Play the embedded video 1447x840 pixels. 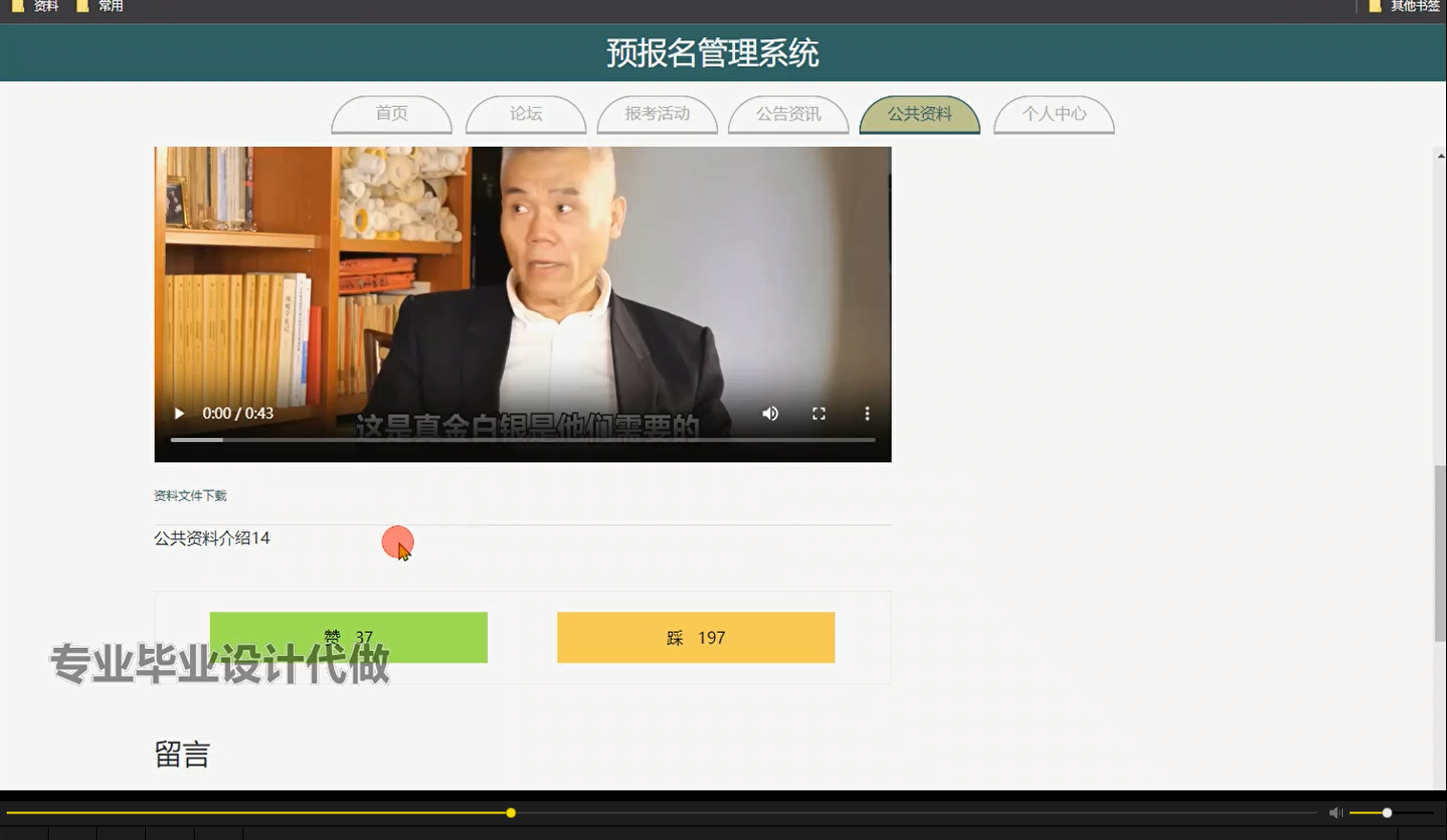pos(178,412)
